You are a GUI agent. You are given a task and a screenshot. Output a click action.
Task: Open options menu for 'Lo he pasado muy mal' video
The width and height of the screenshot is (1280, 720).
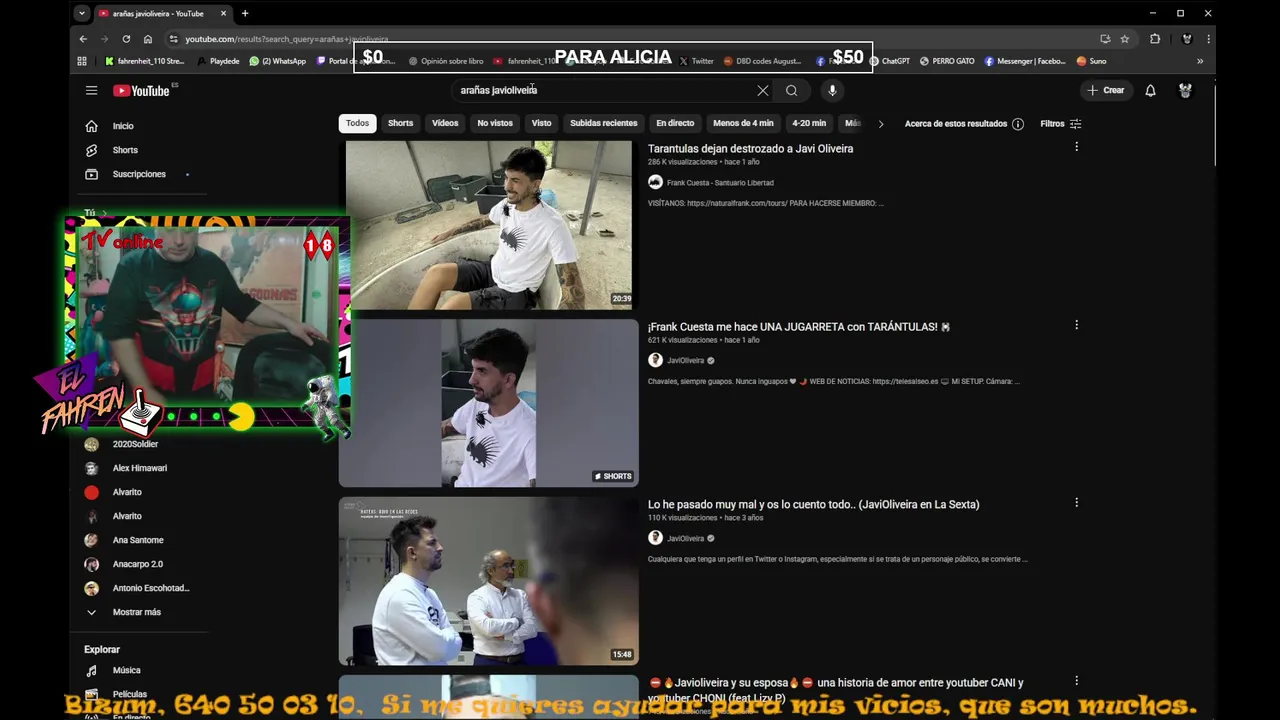pyautogui.click(x=1076, y=503)
